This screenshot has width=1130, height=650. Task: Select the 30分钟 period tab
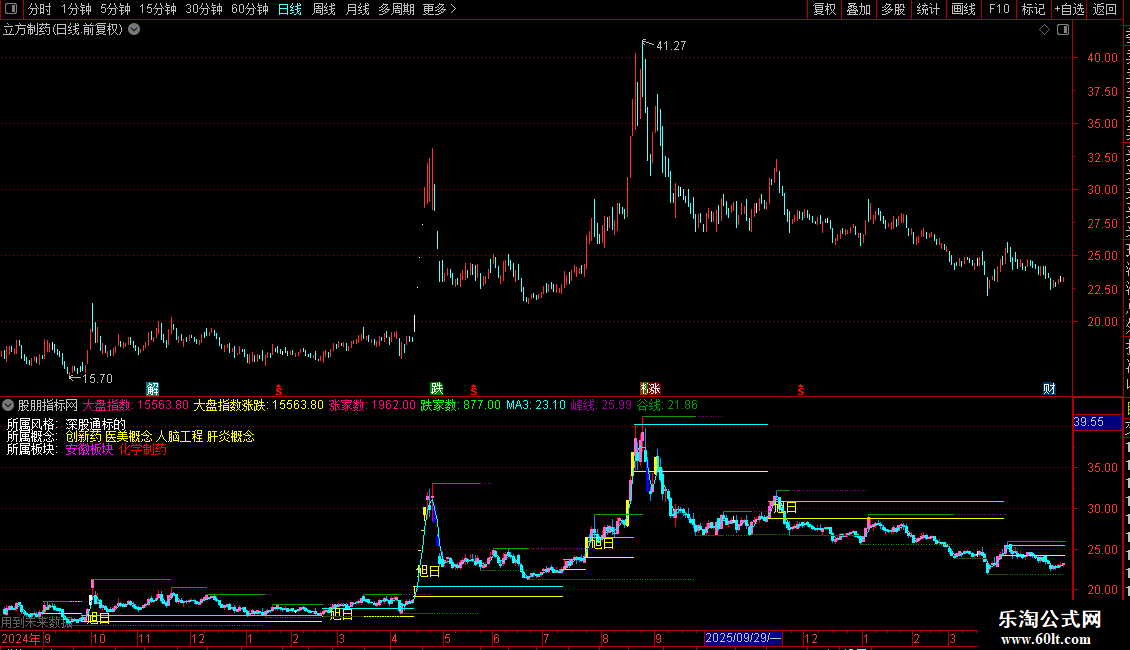pos(204,9)
